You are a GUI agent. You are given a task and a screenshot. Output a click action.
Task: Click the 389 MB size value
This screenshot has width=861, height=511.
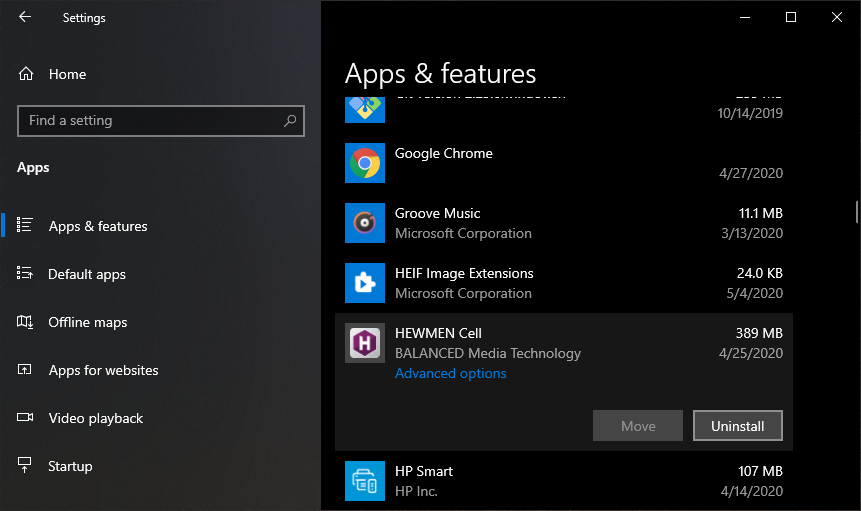click(x=759, y=333)
